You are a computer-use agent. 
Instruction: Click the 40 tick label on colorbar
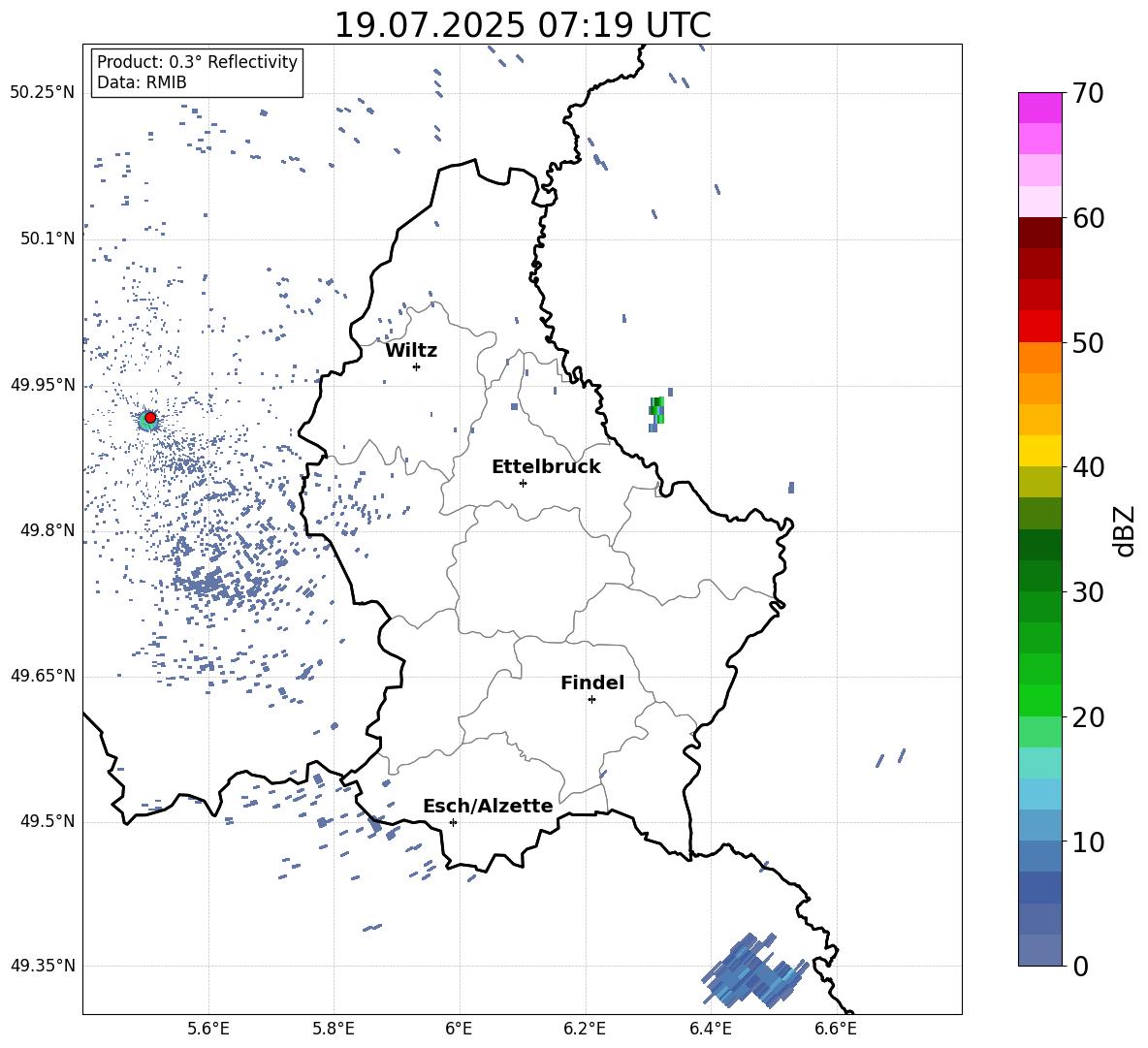(x=1088, y=467)
